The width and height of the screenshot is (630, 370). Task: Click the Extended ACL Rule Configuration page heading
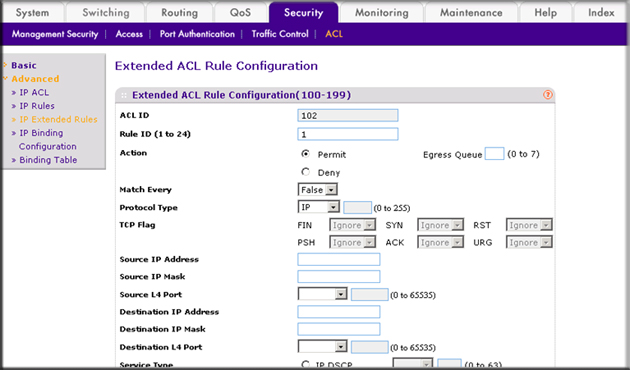click(216, 66)
